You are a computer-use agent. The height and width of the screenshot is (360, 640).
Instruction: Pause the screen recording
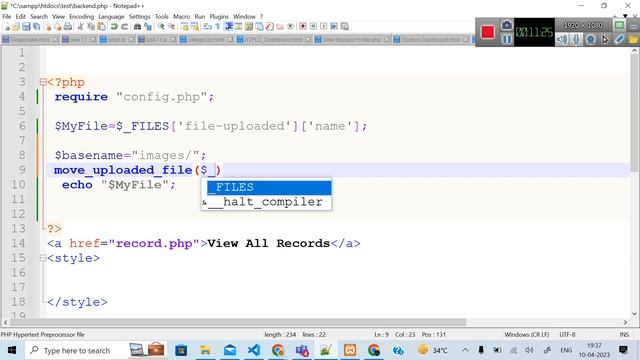(507, 39)
